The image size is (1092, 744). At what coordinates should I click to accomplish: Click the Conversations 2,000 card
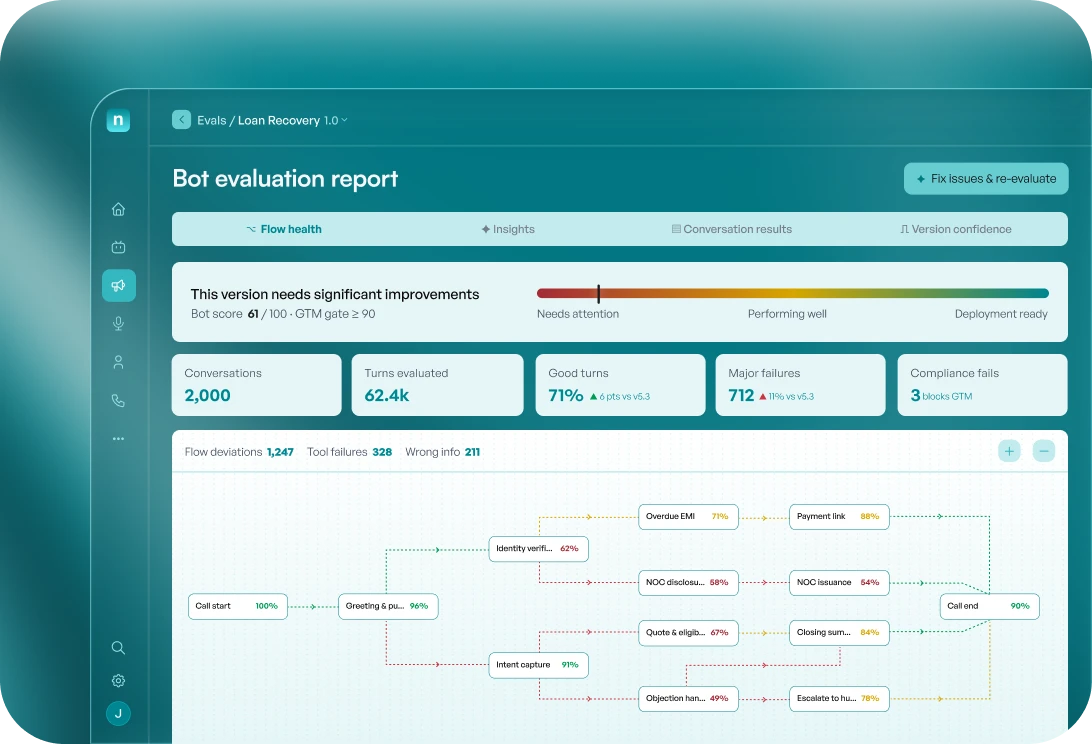coord(257,385)
